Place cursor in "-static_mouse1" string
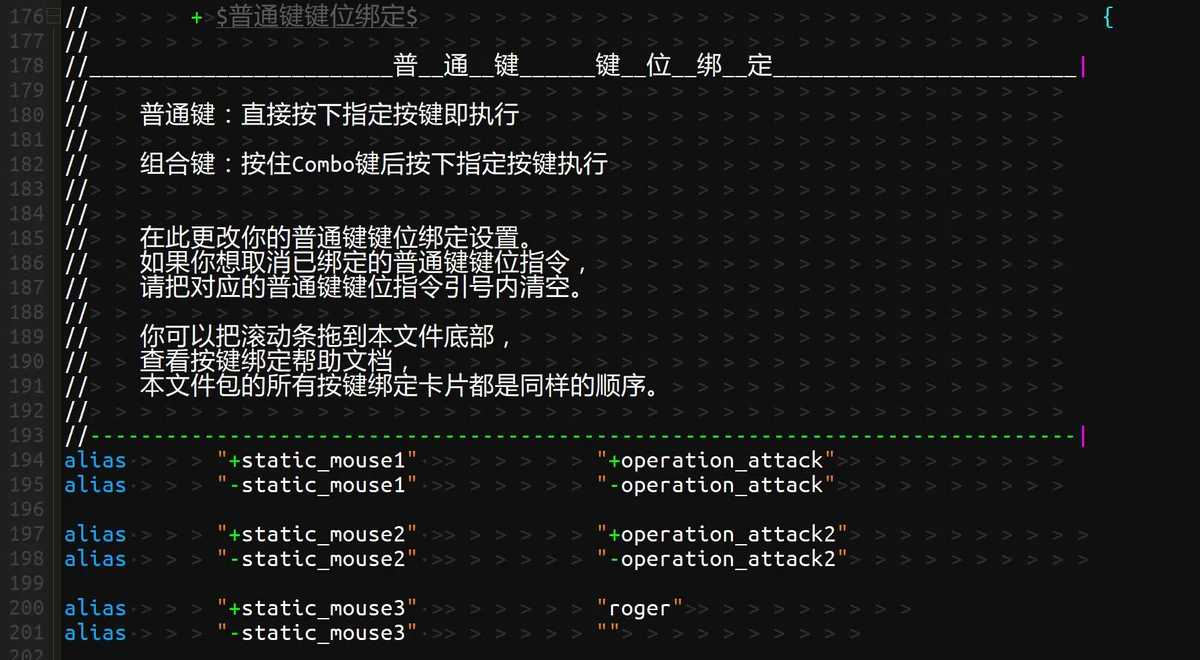The width and height of the screenshot is (1200, 660). pyautogui.click(x=317, y=485)
